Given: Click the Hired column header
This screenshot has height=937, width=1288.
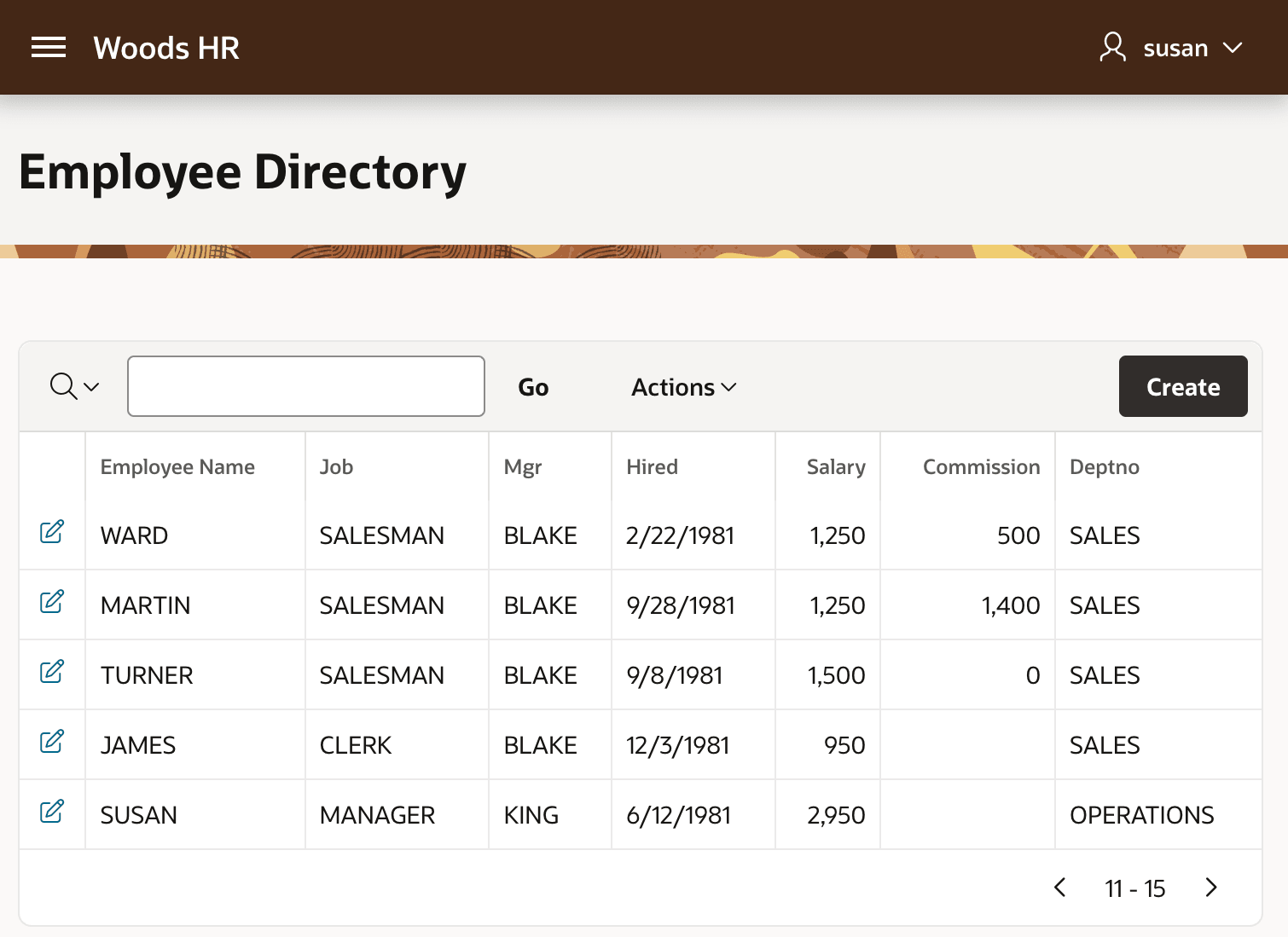Looking at the screenshot, I should pyautogui.click(x=652, y=467).
